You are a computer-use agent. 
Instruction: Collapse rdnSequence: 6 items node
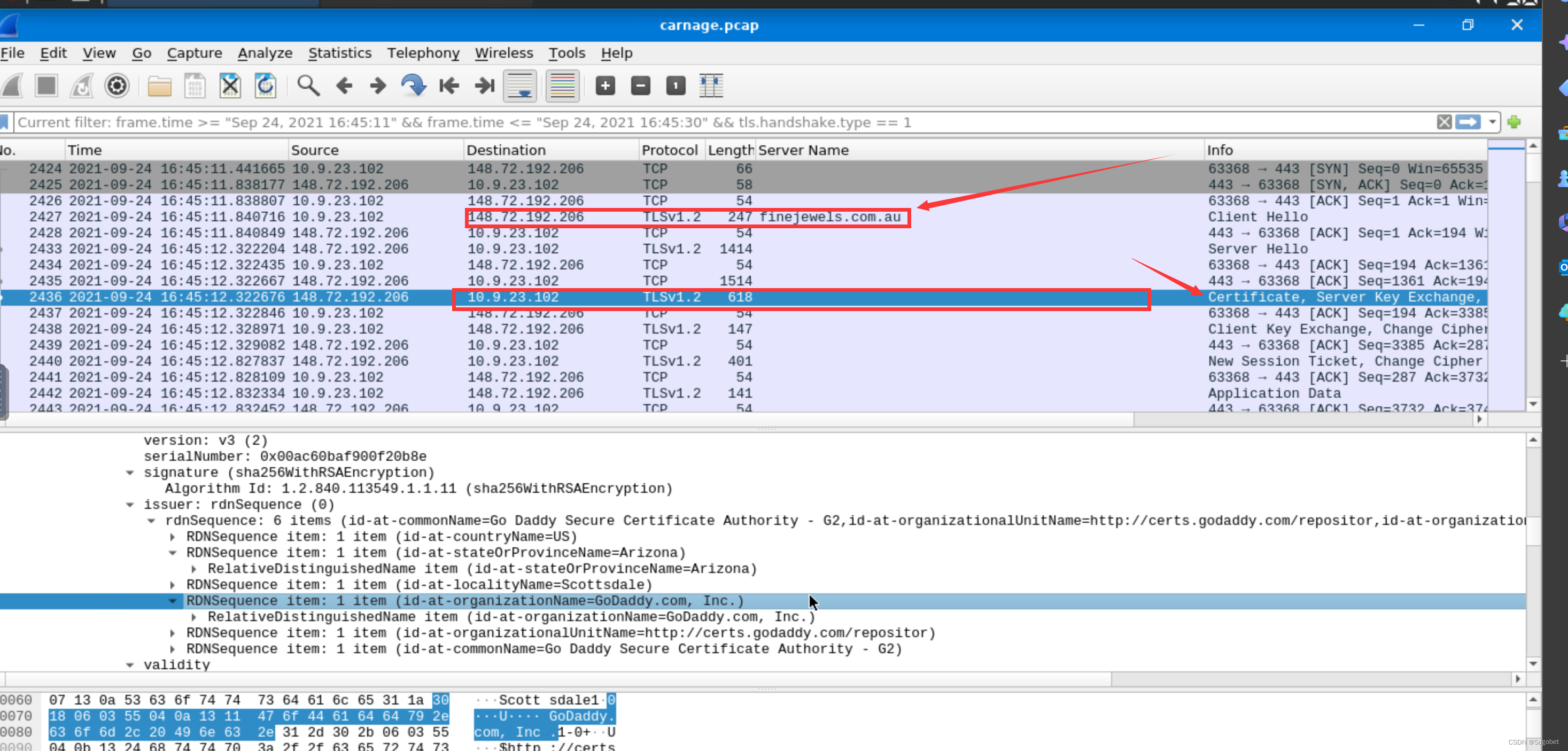coord(151,521)
